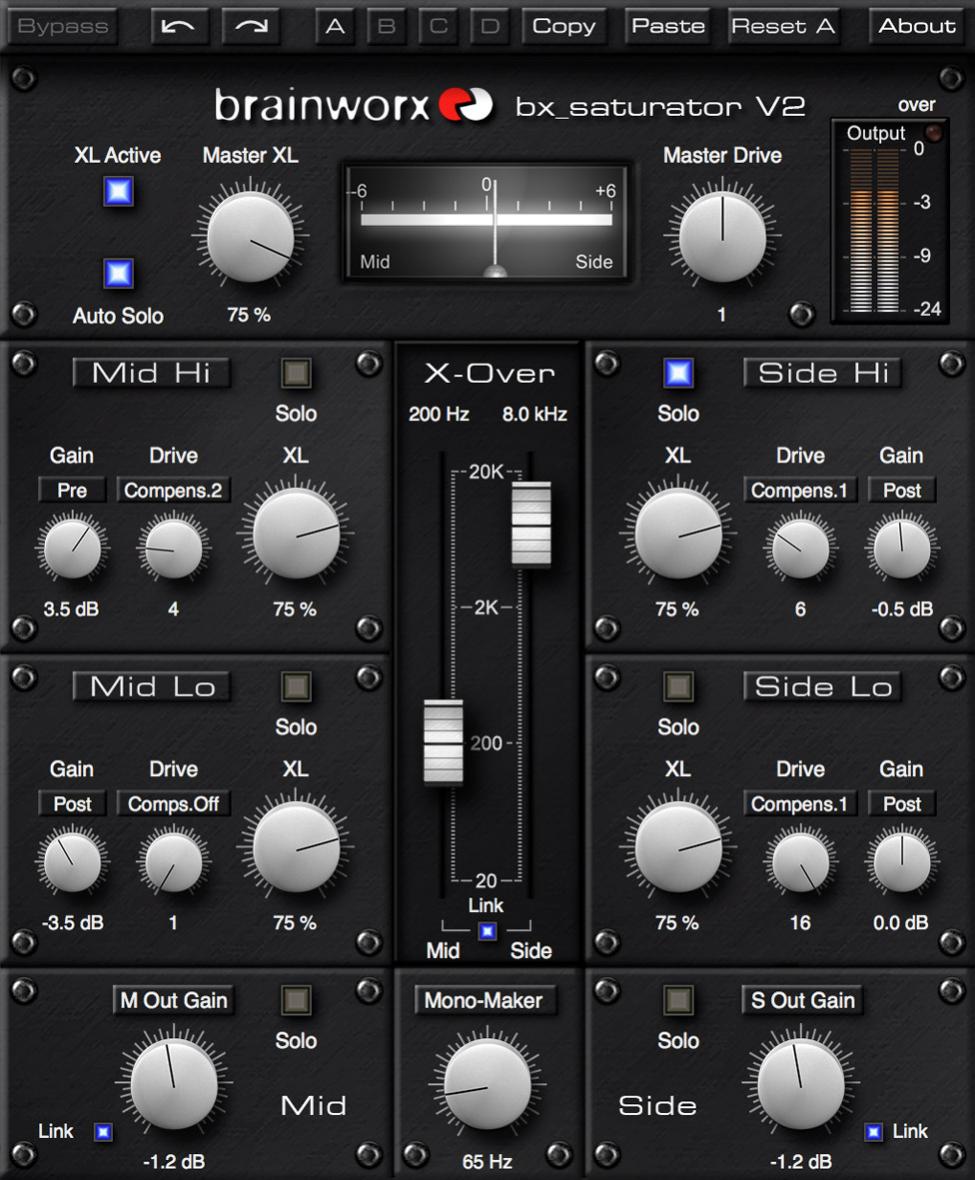Click the 3.5 dB Mid Hi gain value
The height and width of the screenshot is (1180, 975).
tap(71, 609)
